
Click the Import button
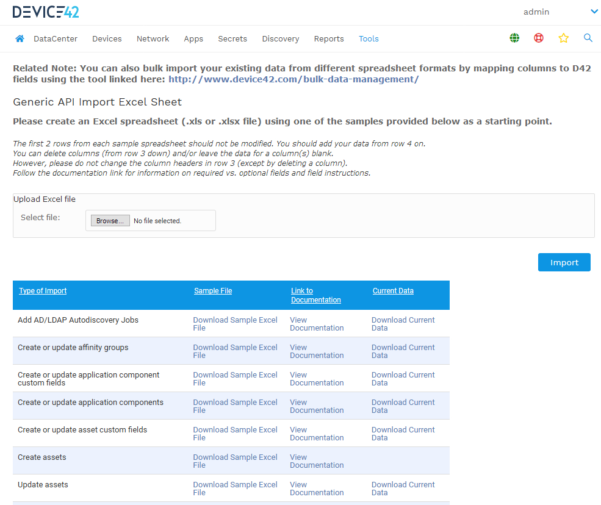pyautogui.click(x=564, y=262)
